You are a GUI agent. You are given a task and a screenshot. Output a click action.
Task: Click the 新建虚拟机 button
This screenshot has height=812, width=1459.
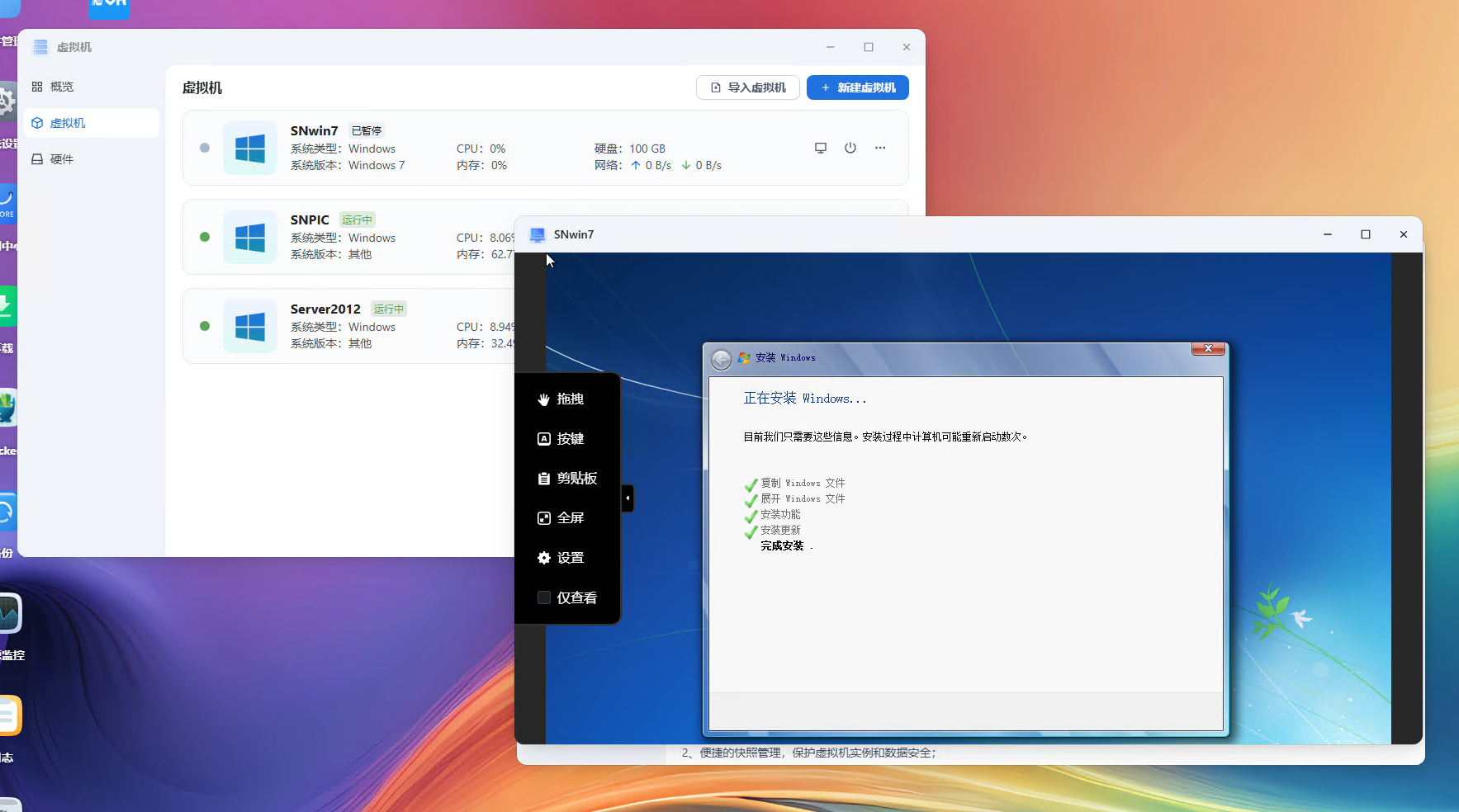[x=857, y=87]
